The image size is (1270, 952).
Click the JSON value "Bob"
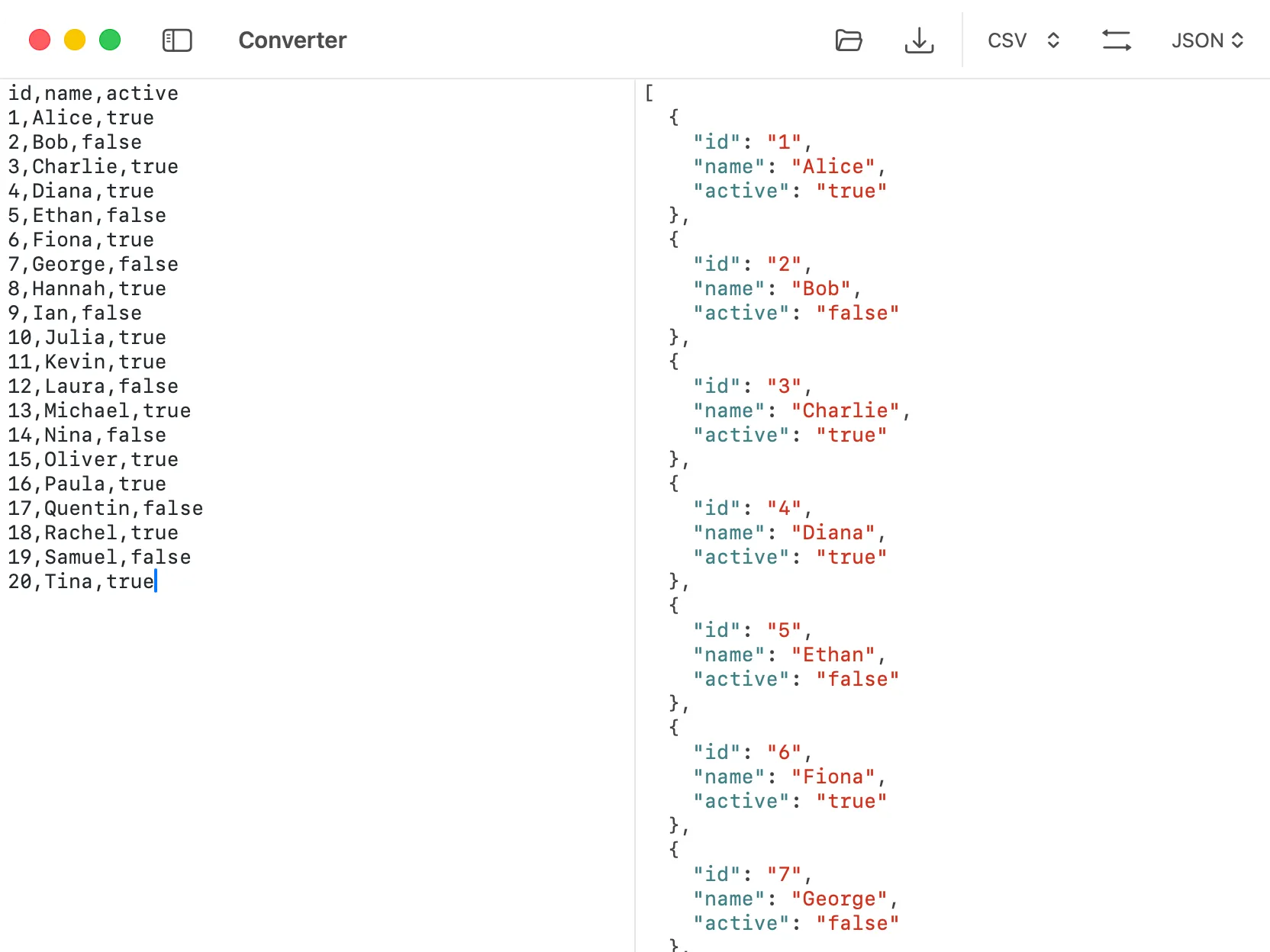click(x=820, y=288)
